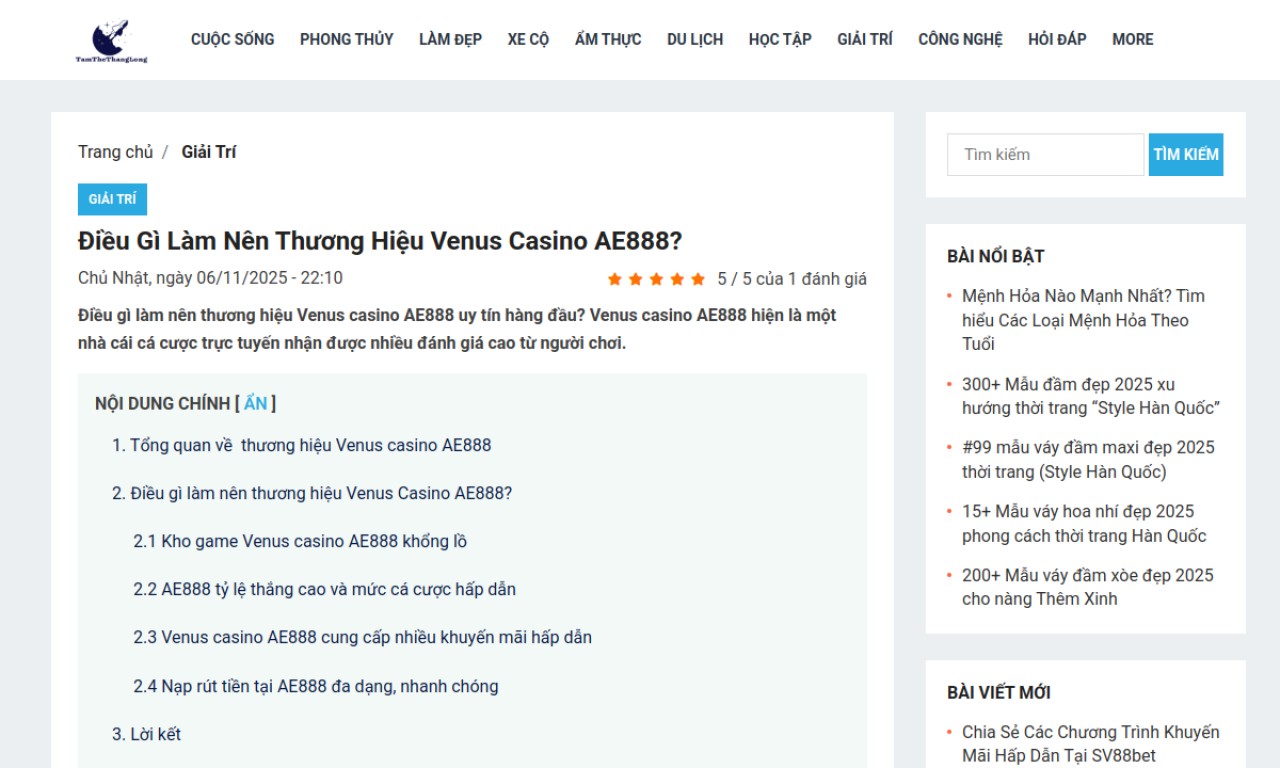Click the TamTheThangLong site logo
1280x768 pixels.
pos(111,40)
